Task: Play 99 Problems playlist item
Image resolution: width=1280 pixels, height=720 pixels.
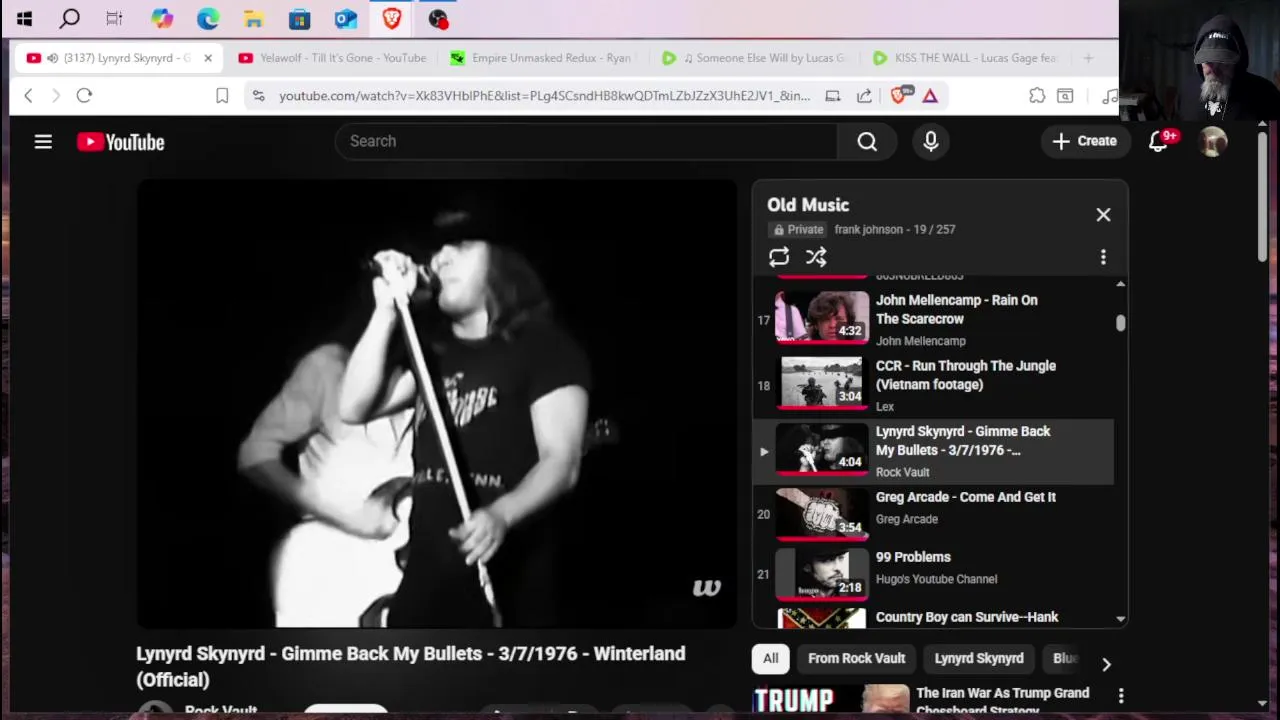Action: pos(933,574)
